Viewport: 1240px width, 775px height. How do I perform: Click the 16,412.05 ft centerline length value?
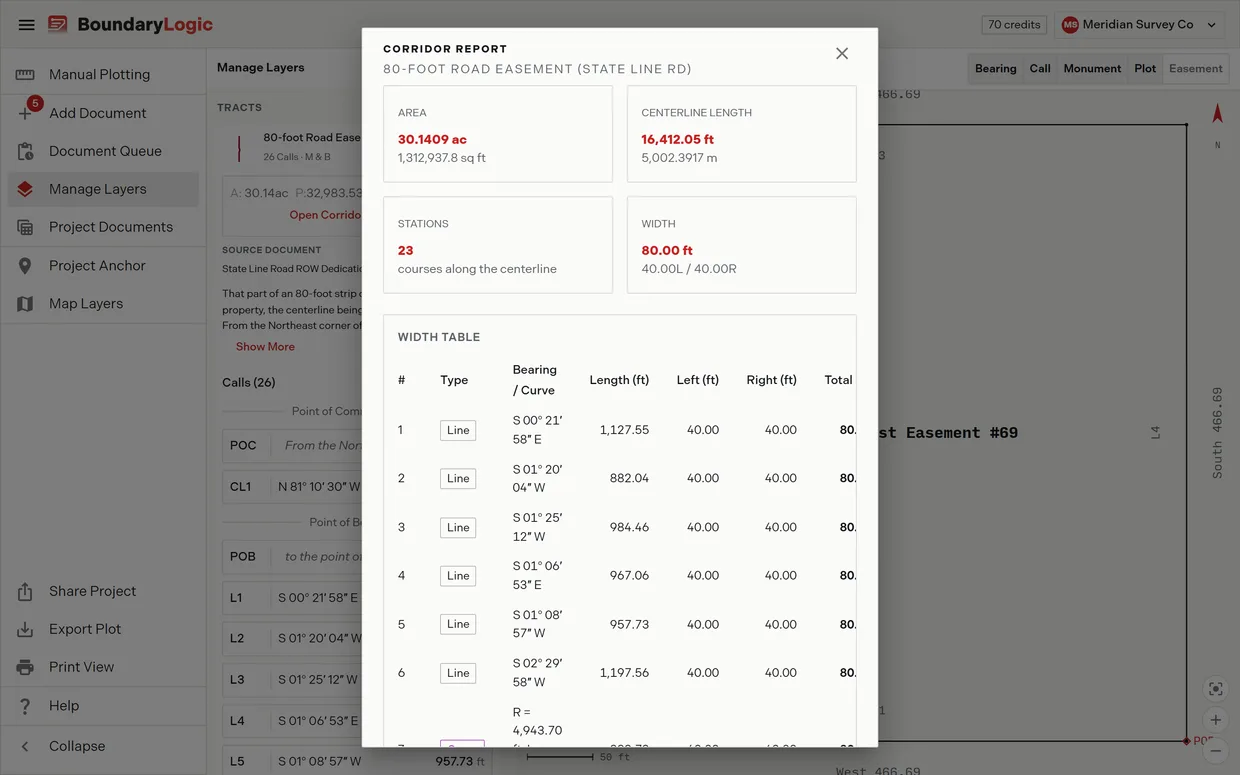click(678, 140)
